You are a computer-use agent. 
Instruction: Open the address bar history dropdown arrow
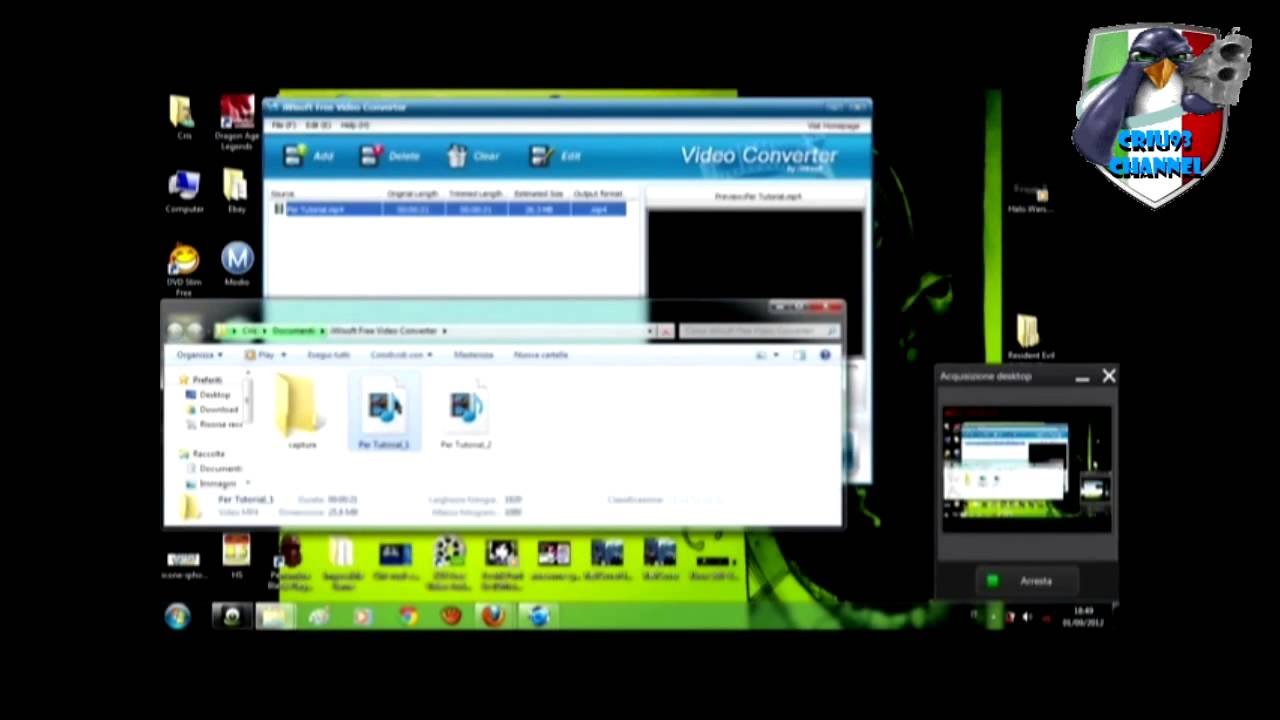651,331
